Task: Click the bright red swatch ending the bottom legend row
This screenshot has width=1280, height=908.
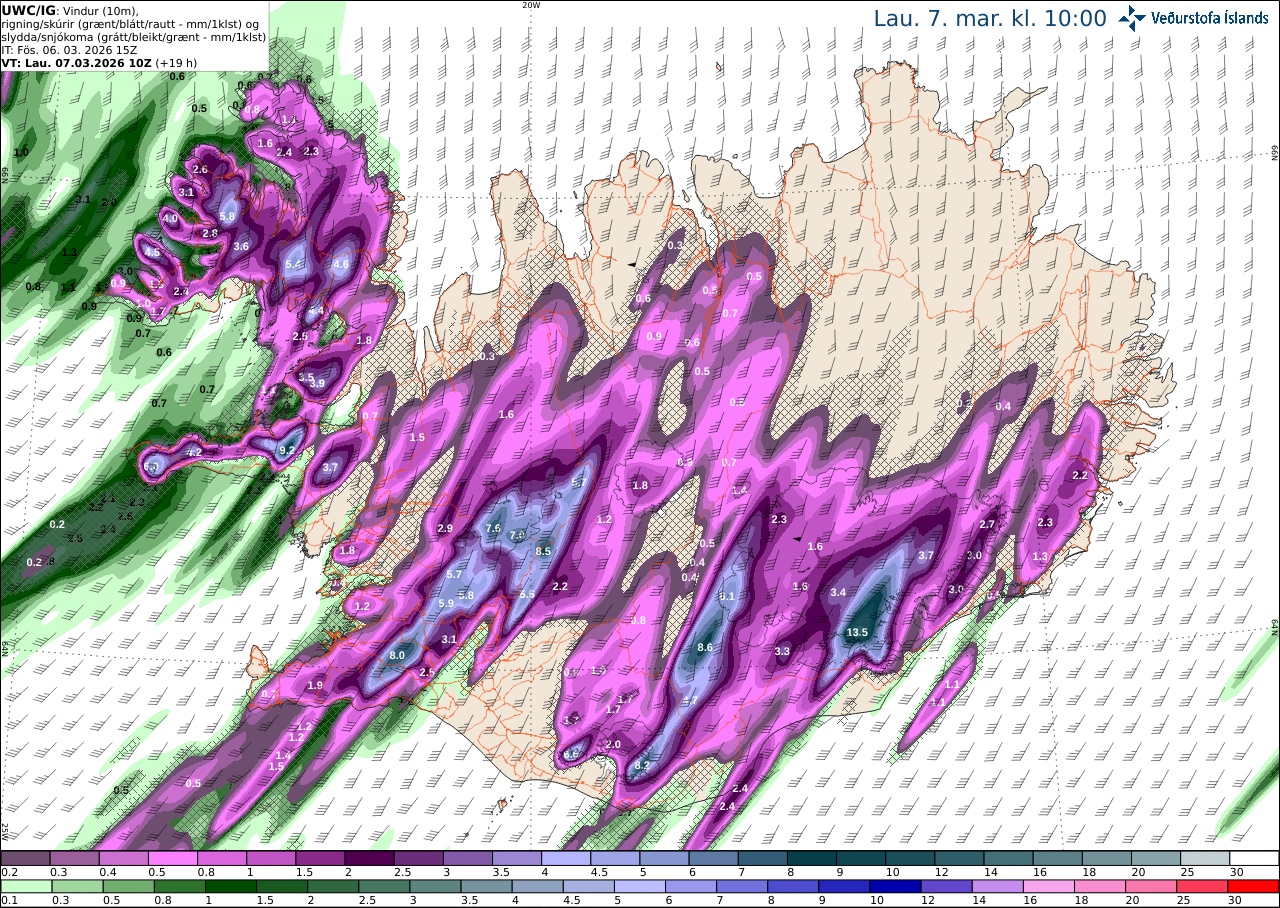Action: (x=1254, y=886)
